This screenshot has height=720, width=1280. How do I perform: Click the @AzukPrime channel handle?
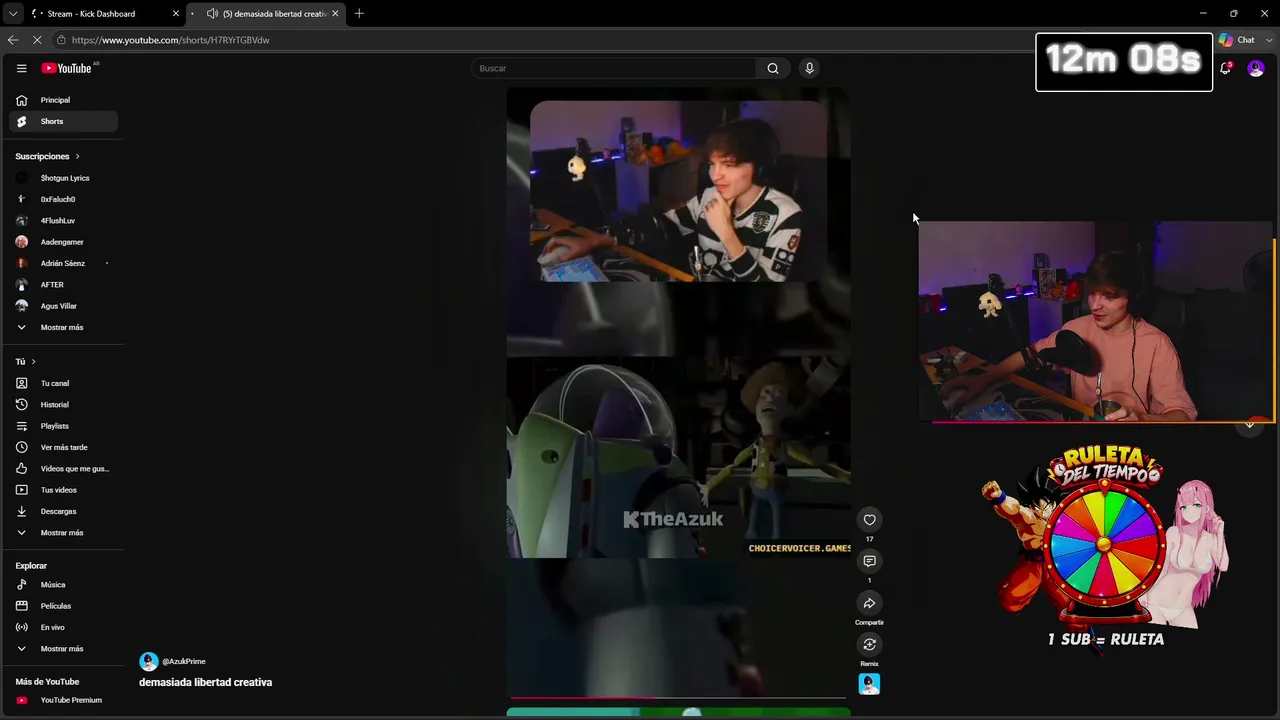[x=184, y=661]
